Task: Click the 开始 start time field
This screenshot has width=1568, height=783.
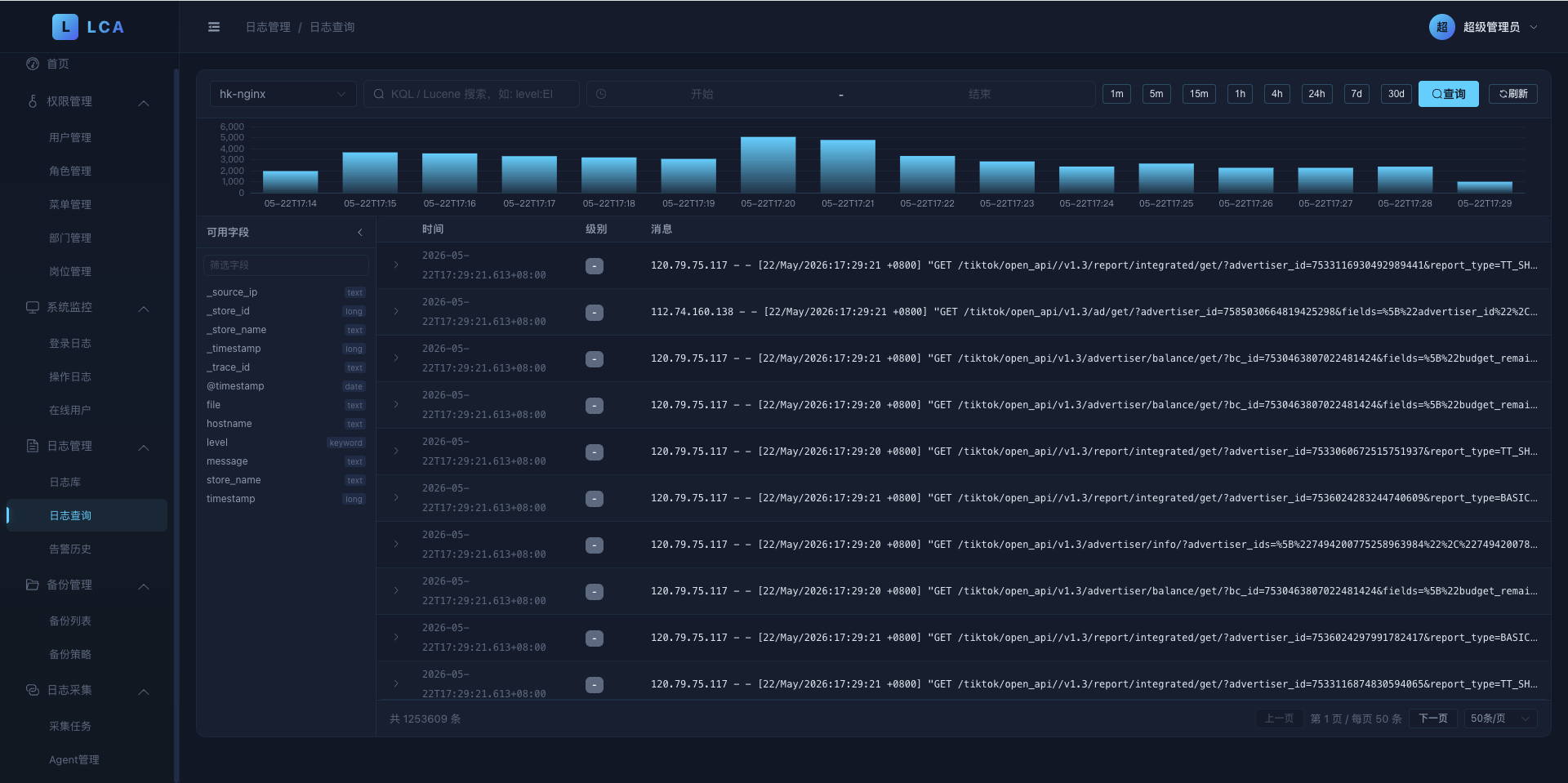Action: pos(702,94)
